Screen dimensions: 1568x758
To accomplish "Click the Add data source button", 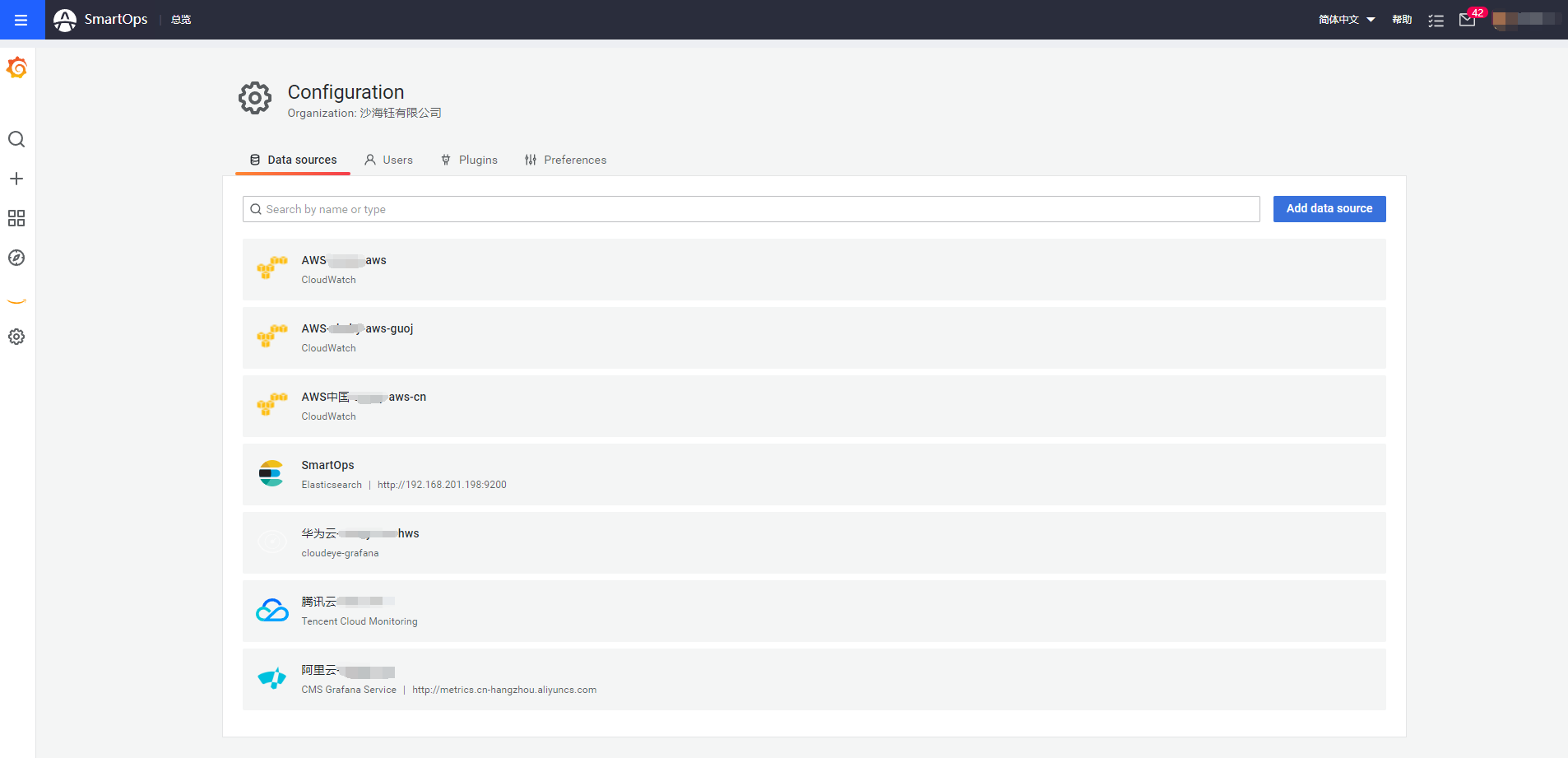I will tap(1329, 209).
